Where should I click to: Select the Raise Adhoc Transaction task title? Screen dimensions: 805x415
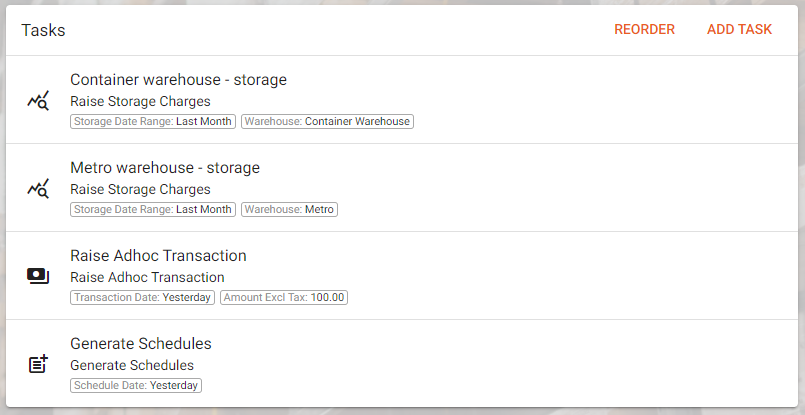[158, 256]
